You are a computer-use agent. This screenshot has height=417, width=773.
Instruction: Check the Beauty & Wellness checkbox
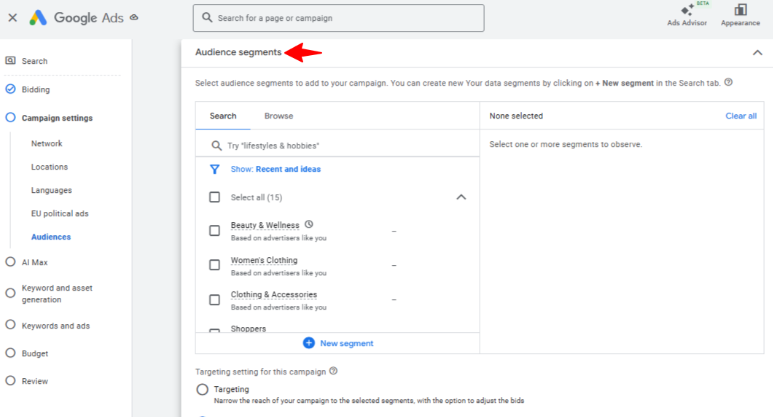pyautogui.click(x=214, y=230)
